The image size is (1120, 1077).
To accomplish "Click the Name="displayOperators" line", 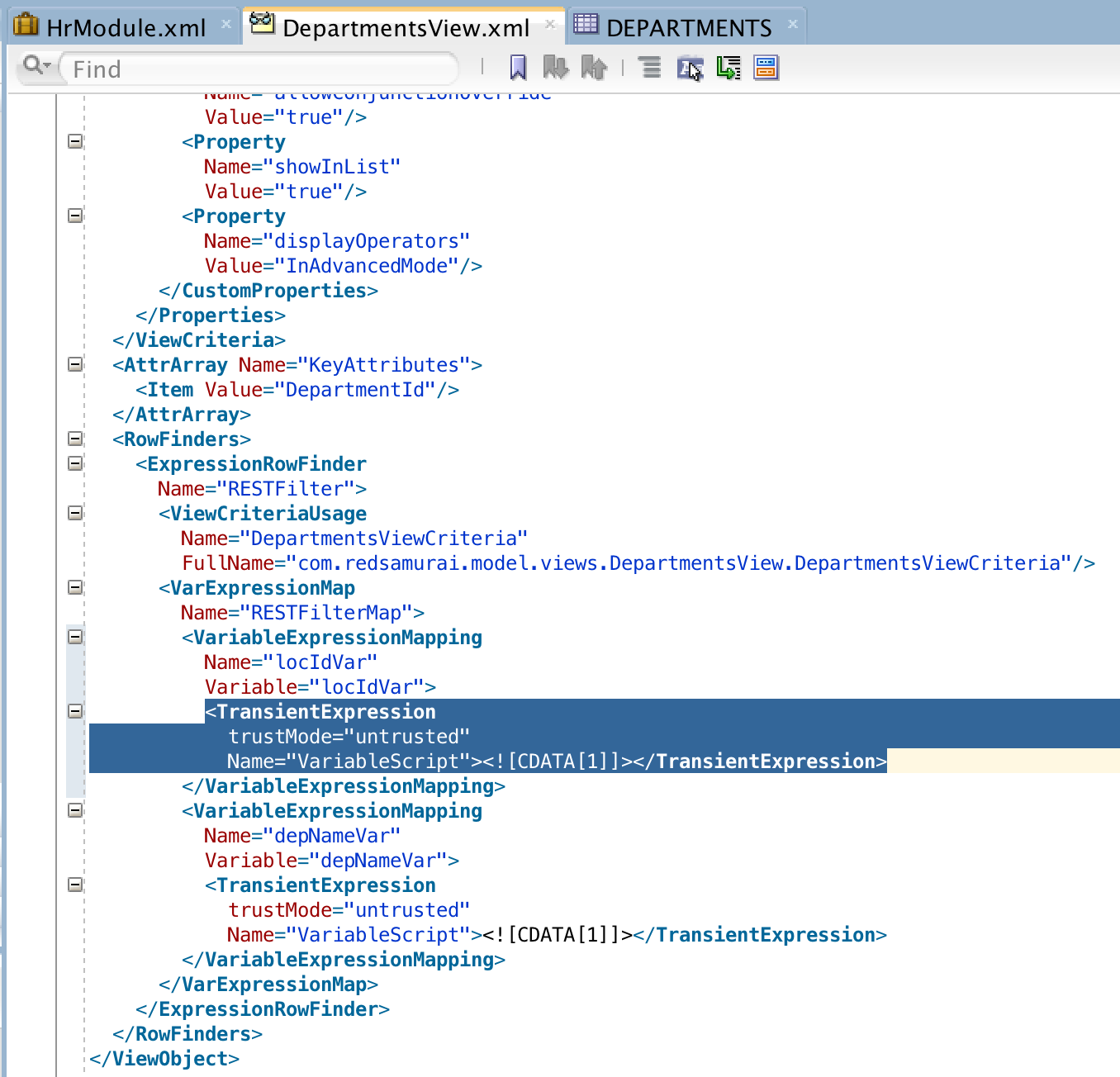I will pyautogui.click(x=337, y=241).
